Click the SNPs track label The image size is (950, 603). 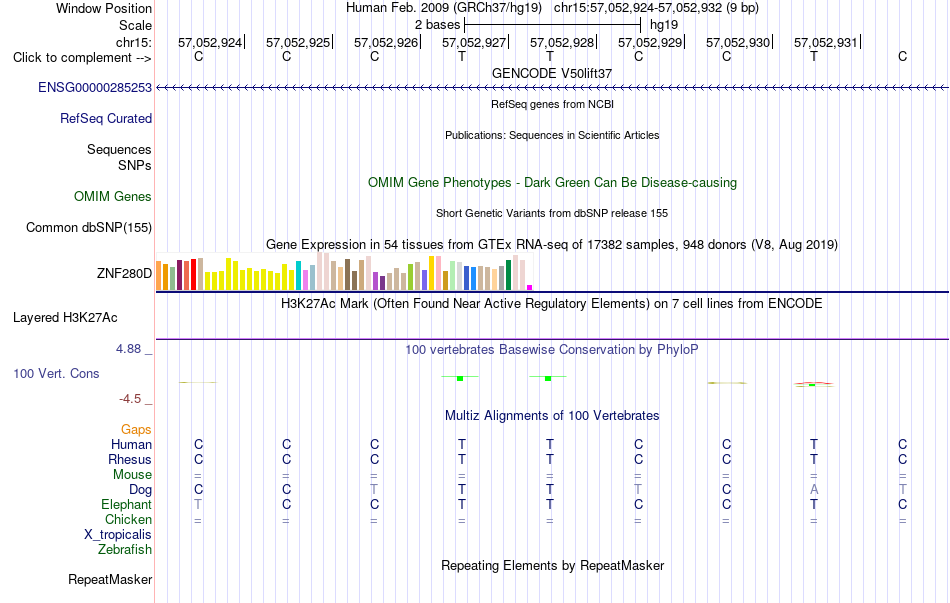[135, 165]
